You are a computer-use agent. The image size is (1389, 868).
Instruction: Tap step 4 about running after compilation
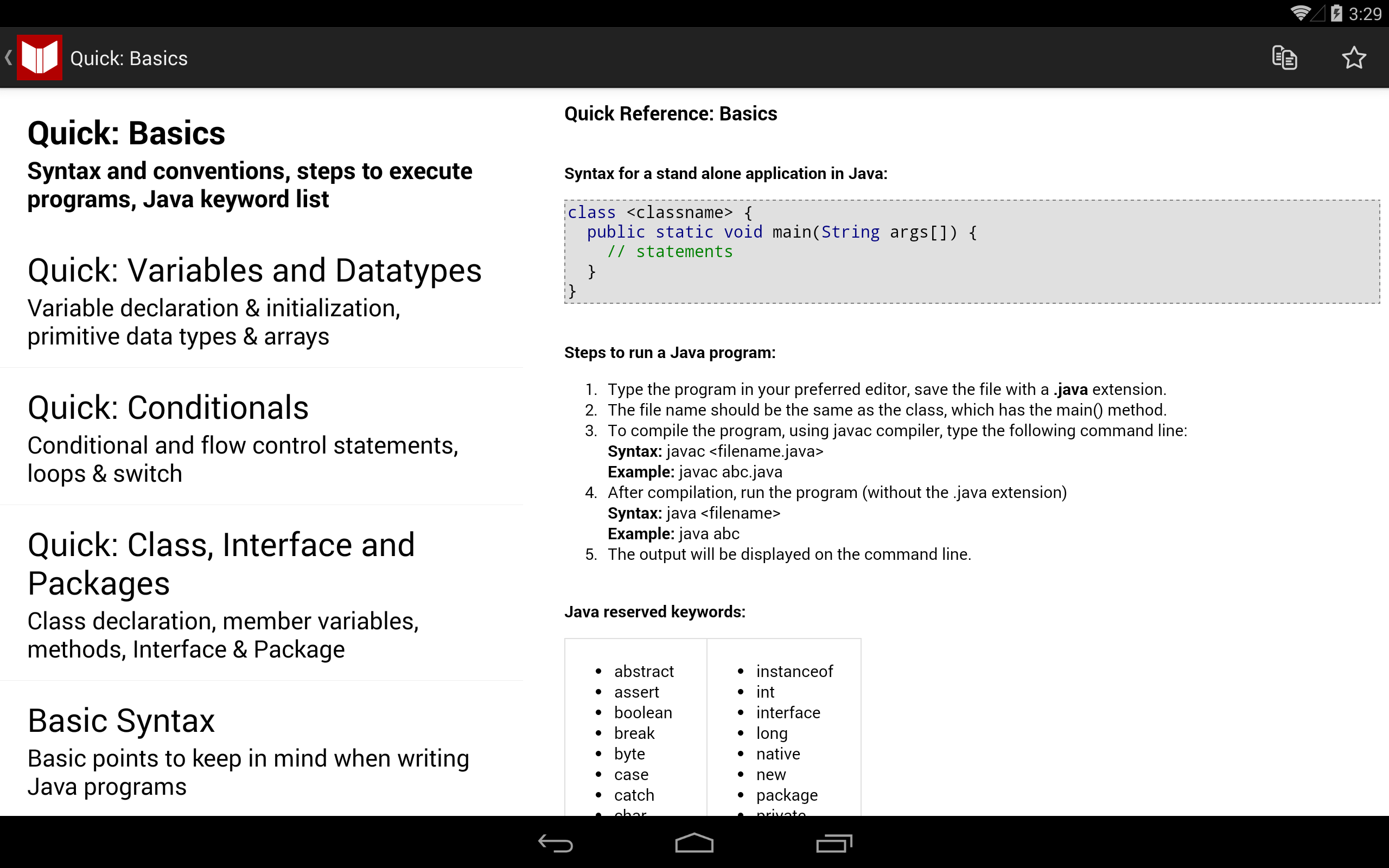(837, 493)
